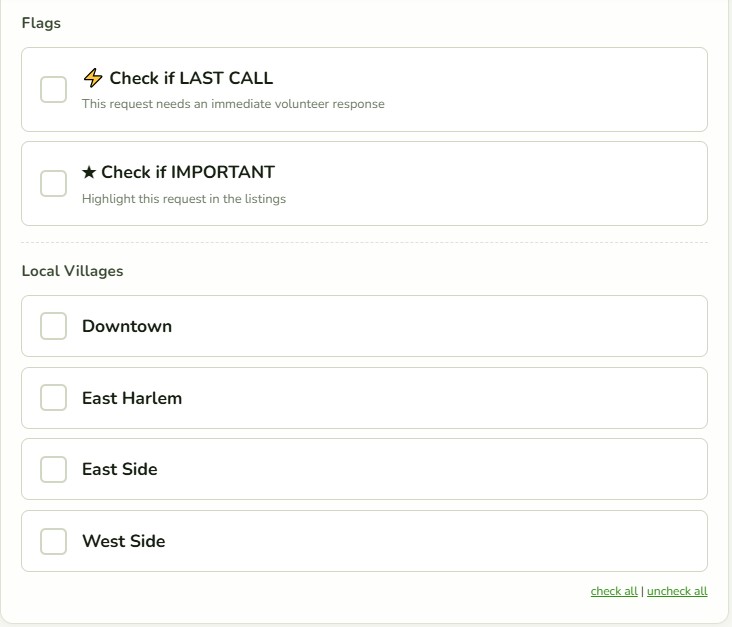This screenshot has height=627, width=732.
Task: Toggle the East Side checkbox
Action: pyautogui.click(x=53, y=469)
